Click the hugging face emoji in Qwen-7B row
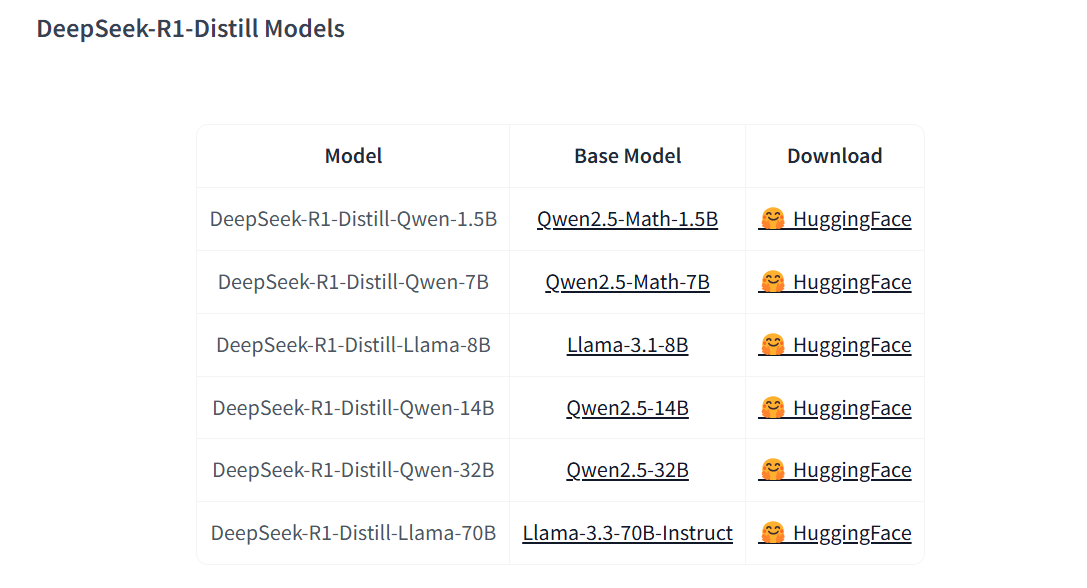The width and height of the screenshot is (1087, 588). (x=771, y=281)
